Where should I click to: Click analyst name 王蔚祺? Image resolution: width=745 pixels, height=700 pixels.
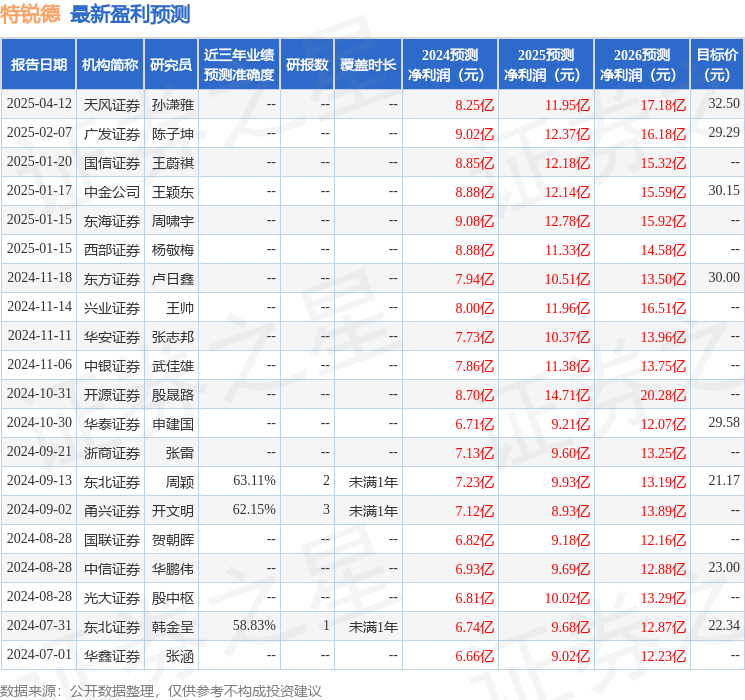click(172, 163)
